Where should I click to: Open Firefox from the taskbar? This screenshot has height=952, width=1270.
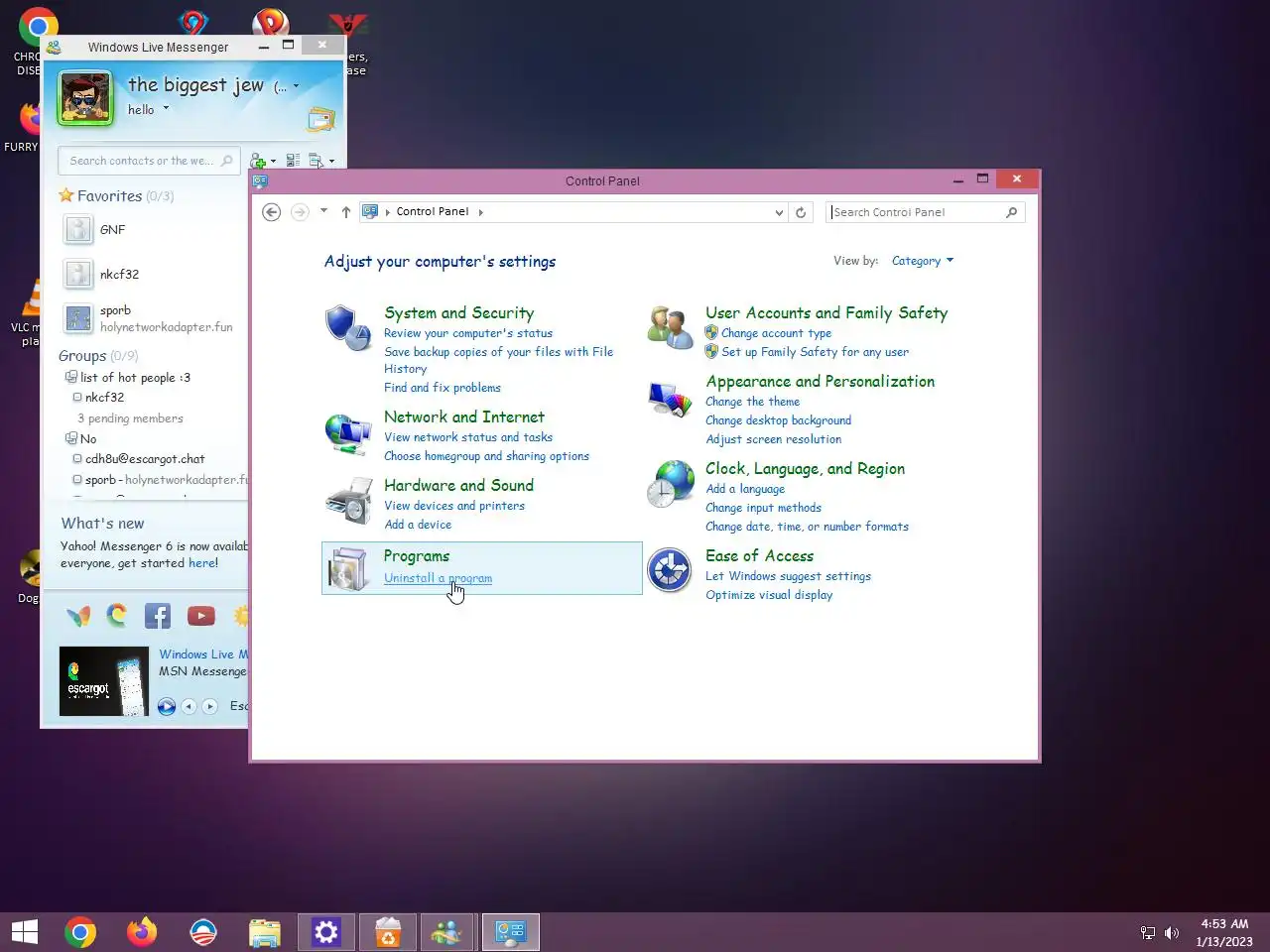(142, 932)
